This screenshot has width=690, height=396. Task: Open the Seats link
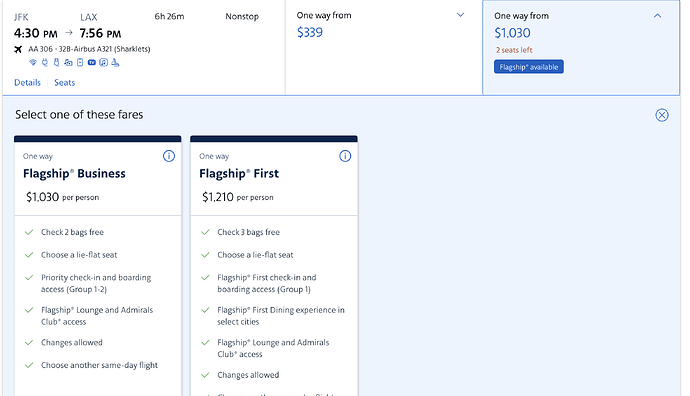[65, 83]
